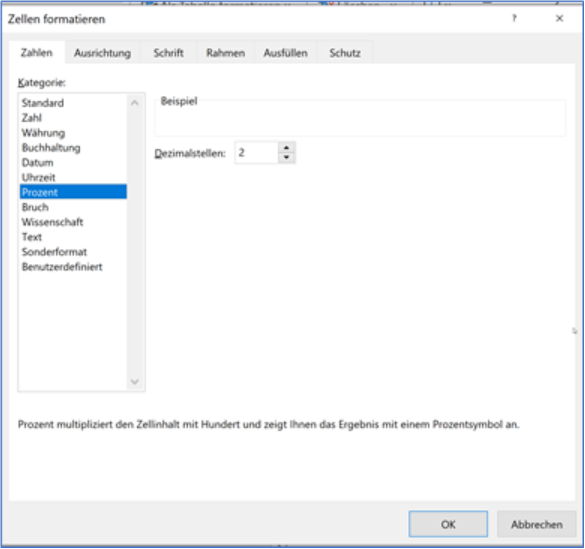This screenshot has height=549, width=585.
Task: Switch to the Ausrichtung tab
Action: (103, 53)
